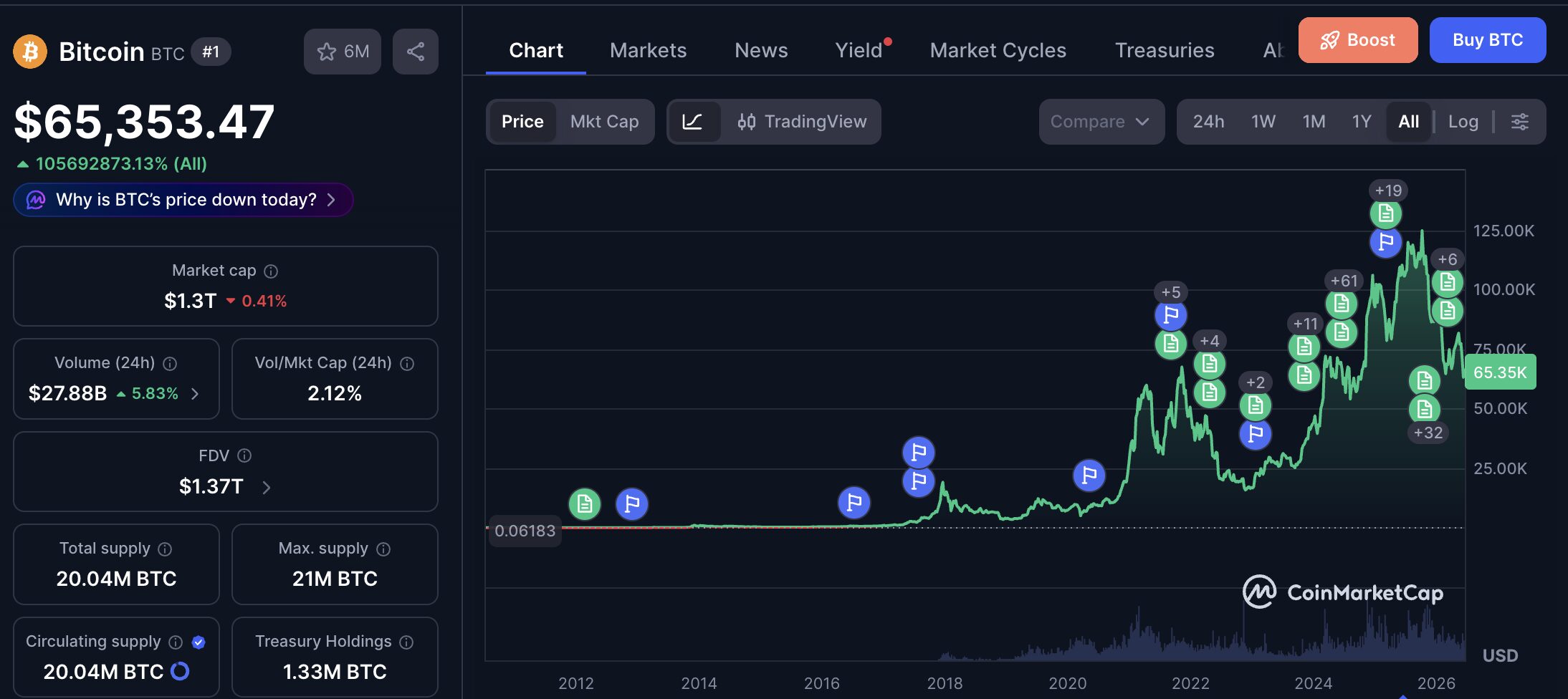Click the share icon button
The image size is (1568, 699).
(416, 52)
